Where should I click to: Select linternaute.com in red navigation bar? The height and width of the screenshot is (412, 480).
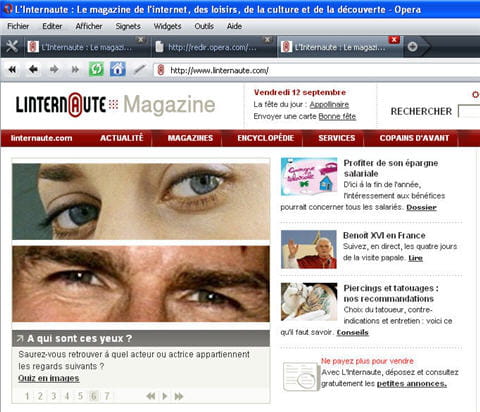pos(41,138)
